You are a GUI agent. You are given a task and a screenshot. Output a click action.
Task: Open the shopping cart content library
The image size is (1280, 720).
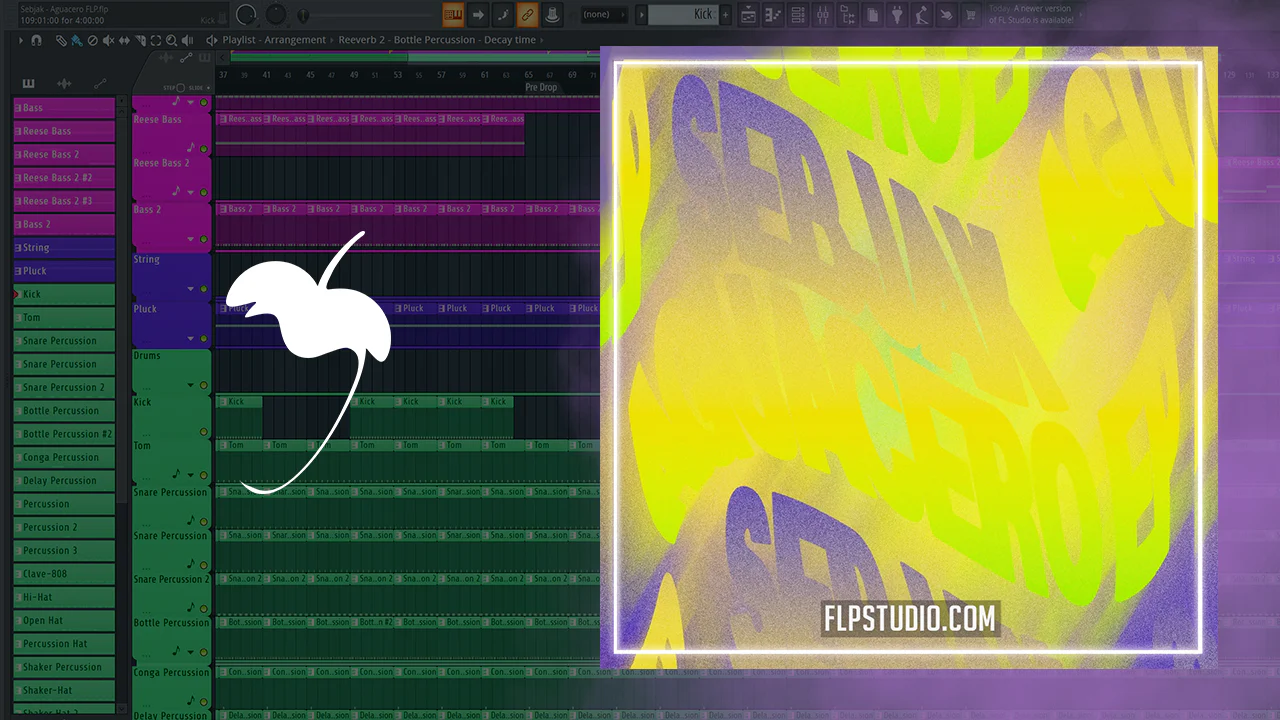[x=970, y=15]
